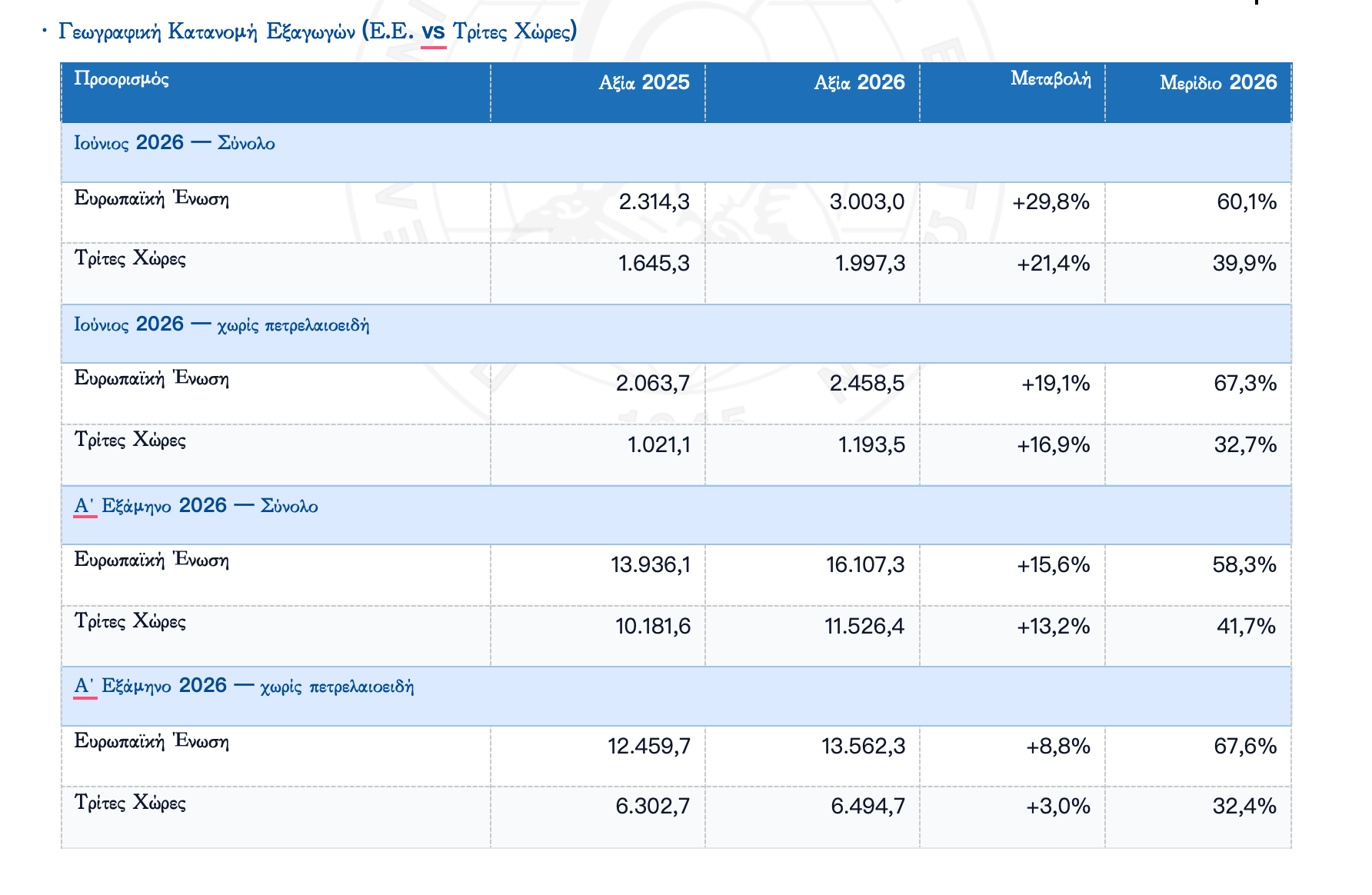Select the share value 67,3%
1372x895 pixels.
pos(1246,383)
